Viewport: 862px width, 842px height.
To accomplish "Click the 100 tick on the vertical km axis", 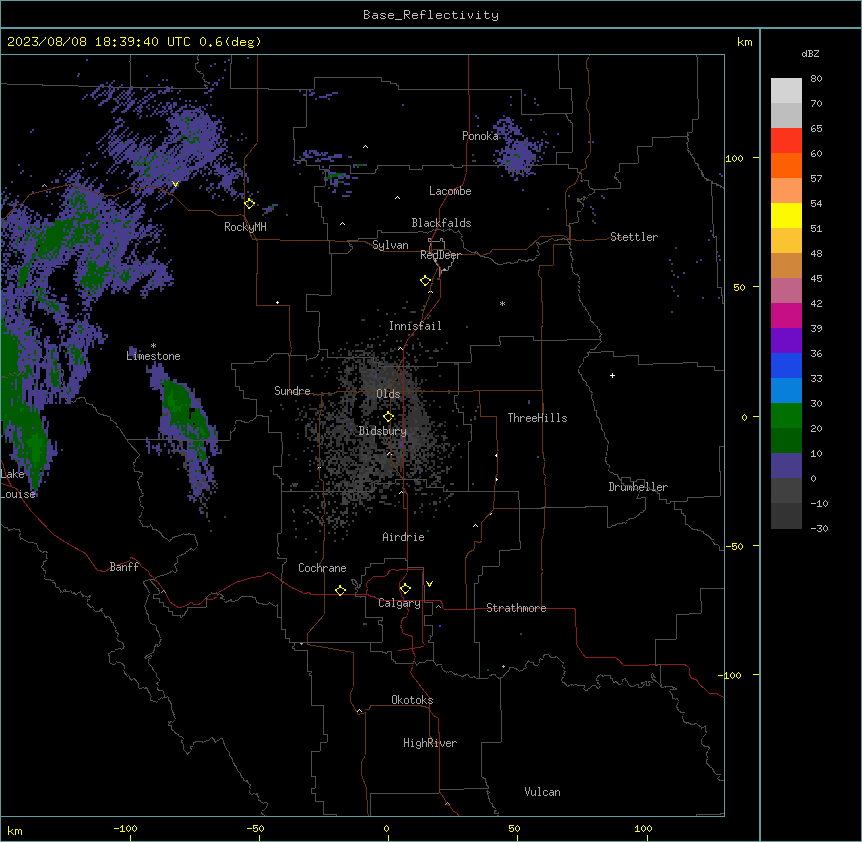I will [x=734, y=158].
